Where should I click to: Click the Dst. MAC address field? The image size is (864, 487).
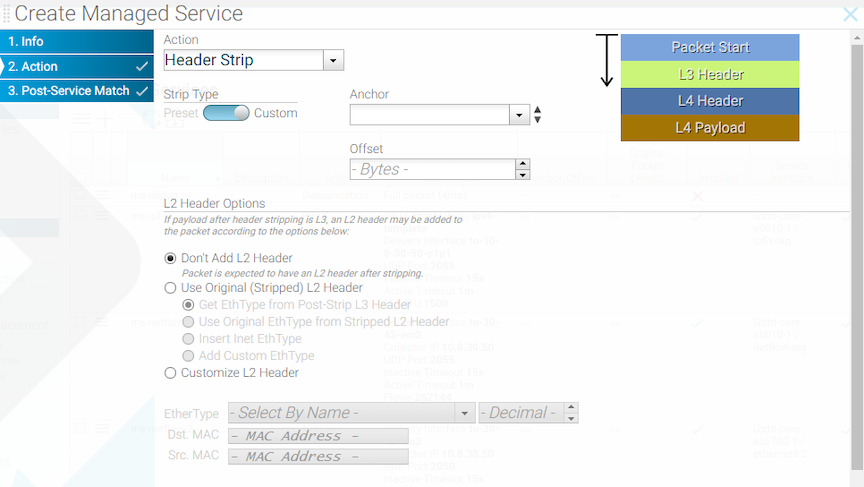[318, 436]
